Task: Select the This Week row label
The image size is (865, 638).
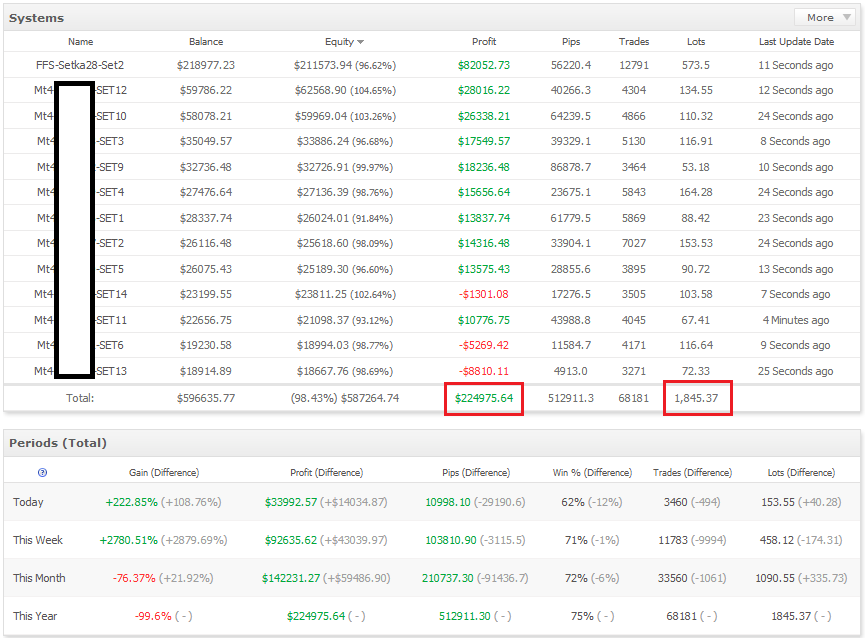Action: coord(38,540)
